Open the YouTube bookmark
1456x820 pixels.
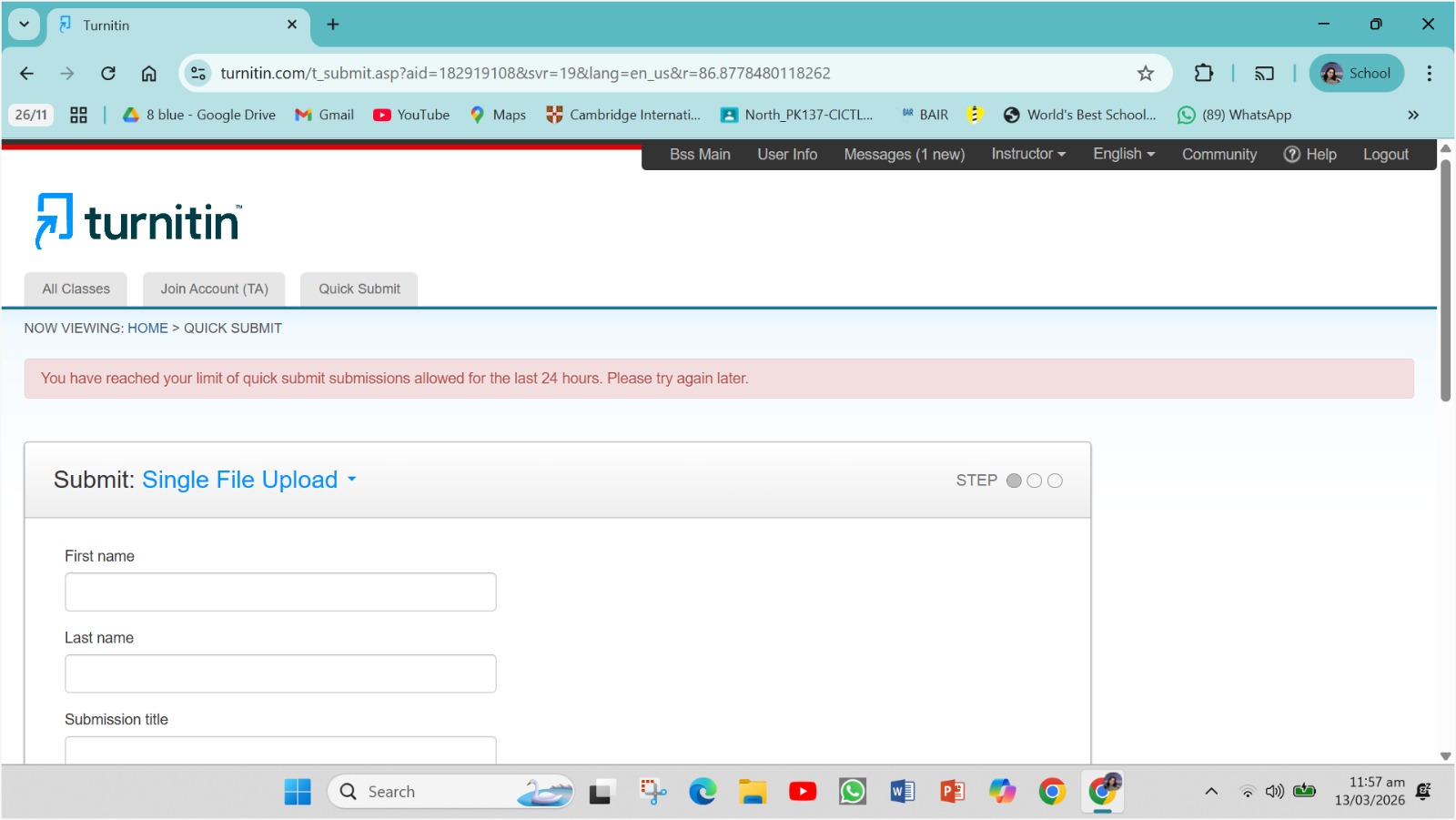coord(411,115)
